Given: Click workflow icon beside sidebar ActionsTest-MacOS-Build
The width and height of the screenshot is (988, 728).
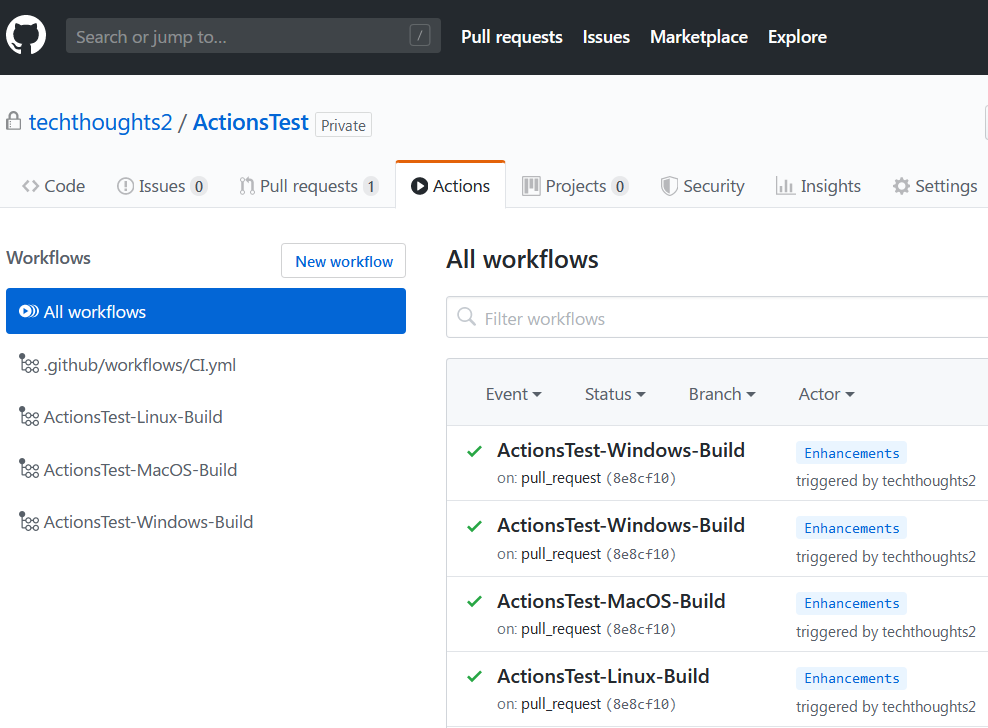Looking at the screenshot, I should coord(29,468).
